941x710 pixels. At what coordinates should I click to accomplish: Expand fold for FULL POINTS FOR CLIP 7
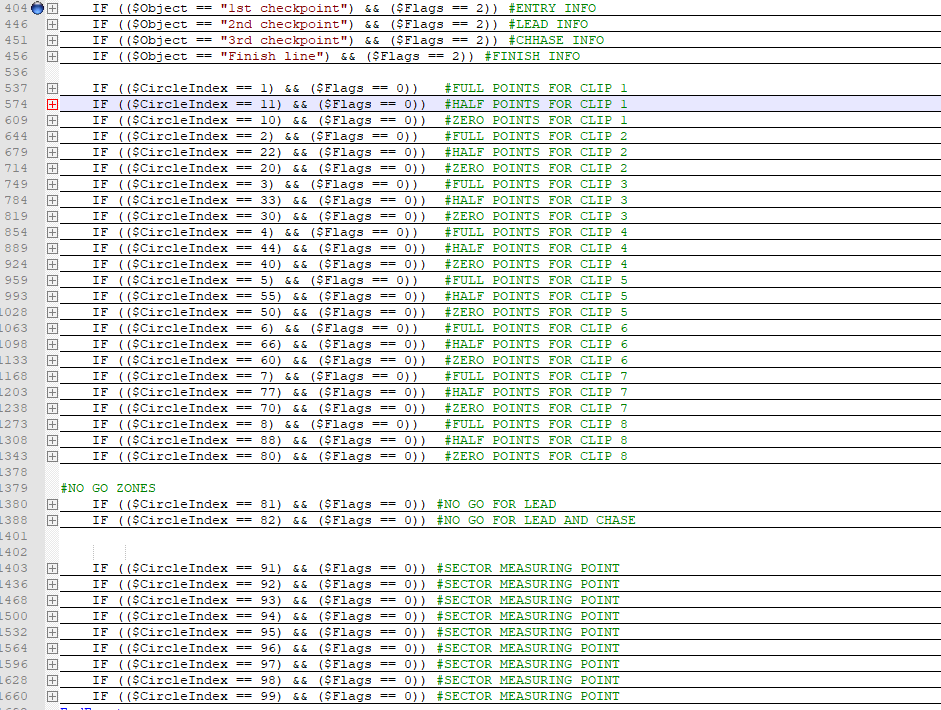point(52,376)
